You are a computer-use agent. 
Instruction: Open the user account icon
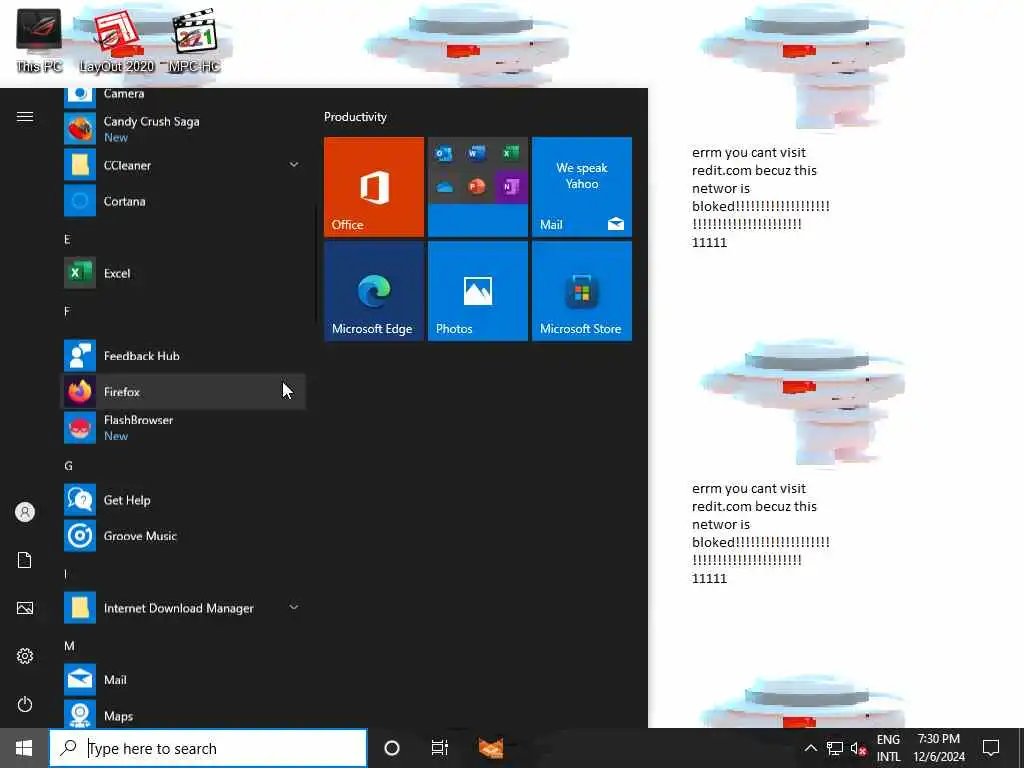[x=25, y=512]
